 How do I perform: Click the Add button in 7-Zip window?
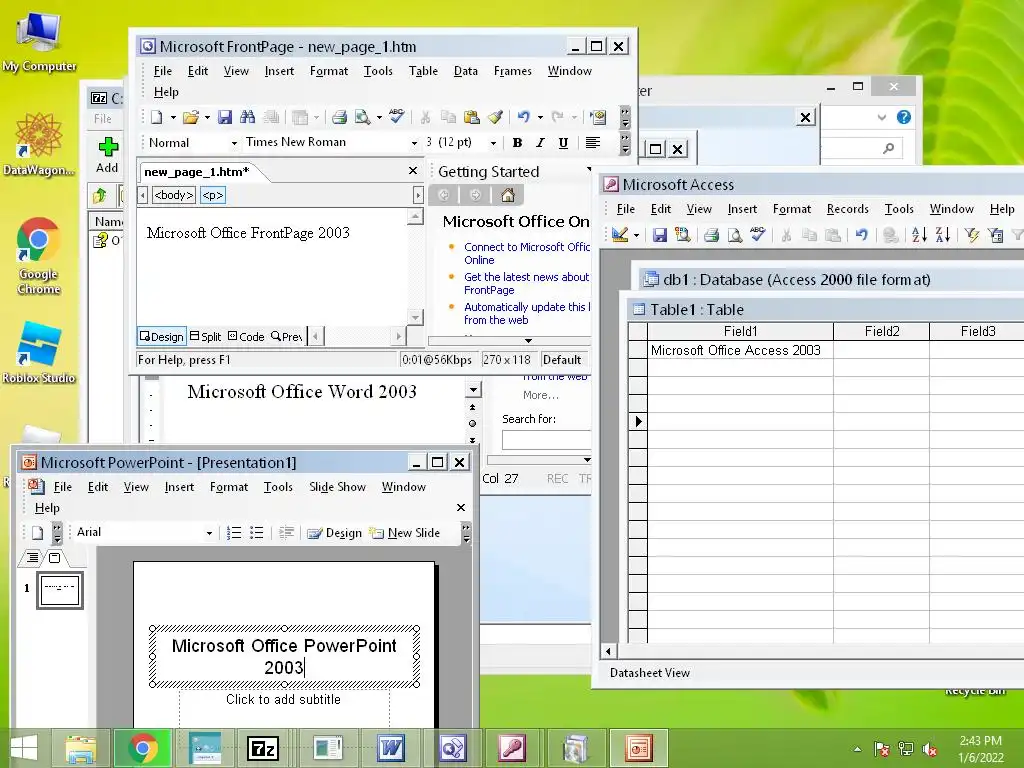pyautogui.click(x=108, y=154)
